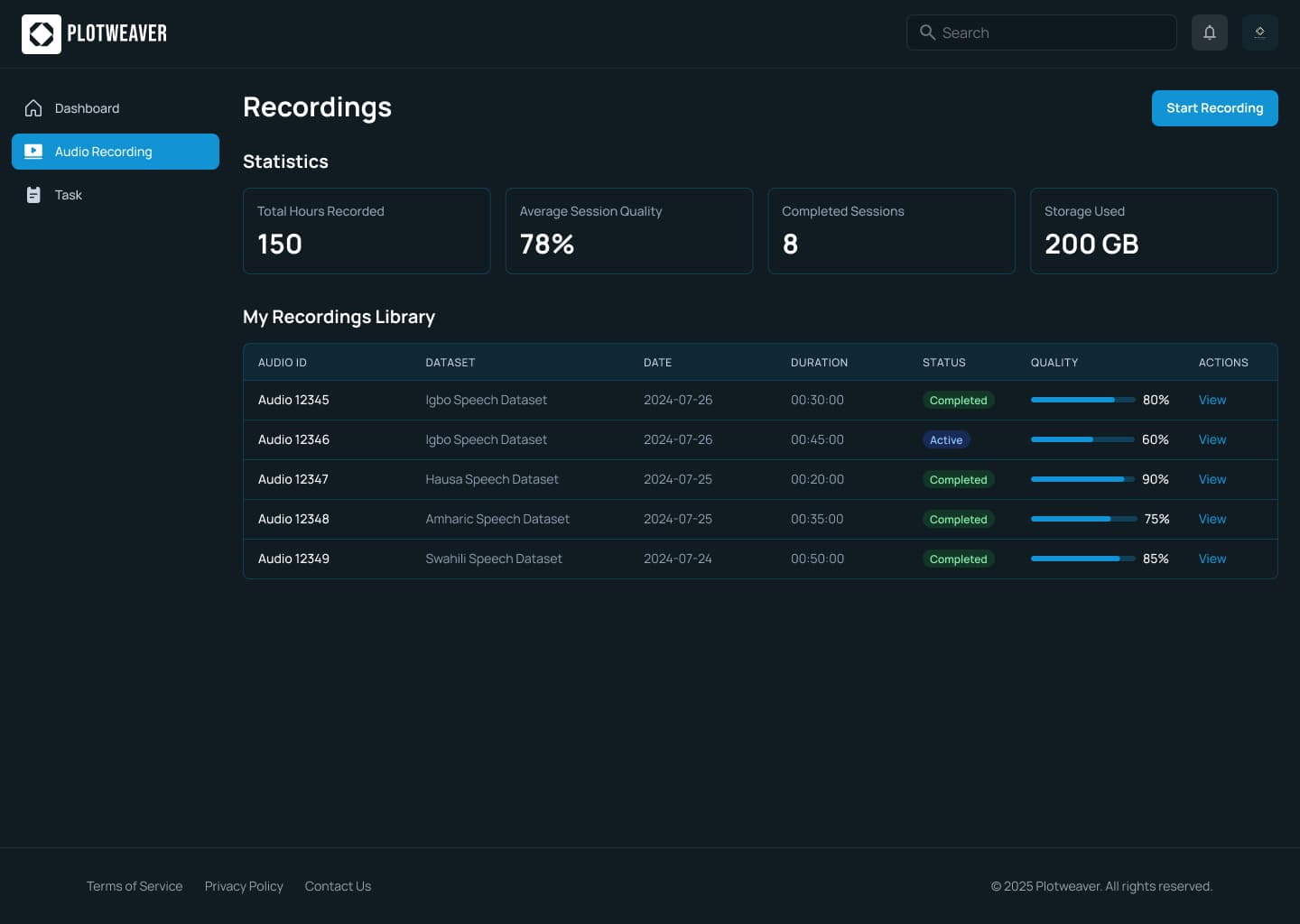Focus the Search input field
Screen dimensions: 1300x924
1042,32
